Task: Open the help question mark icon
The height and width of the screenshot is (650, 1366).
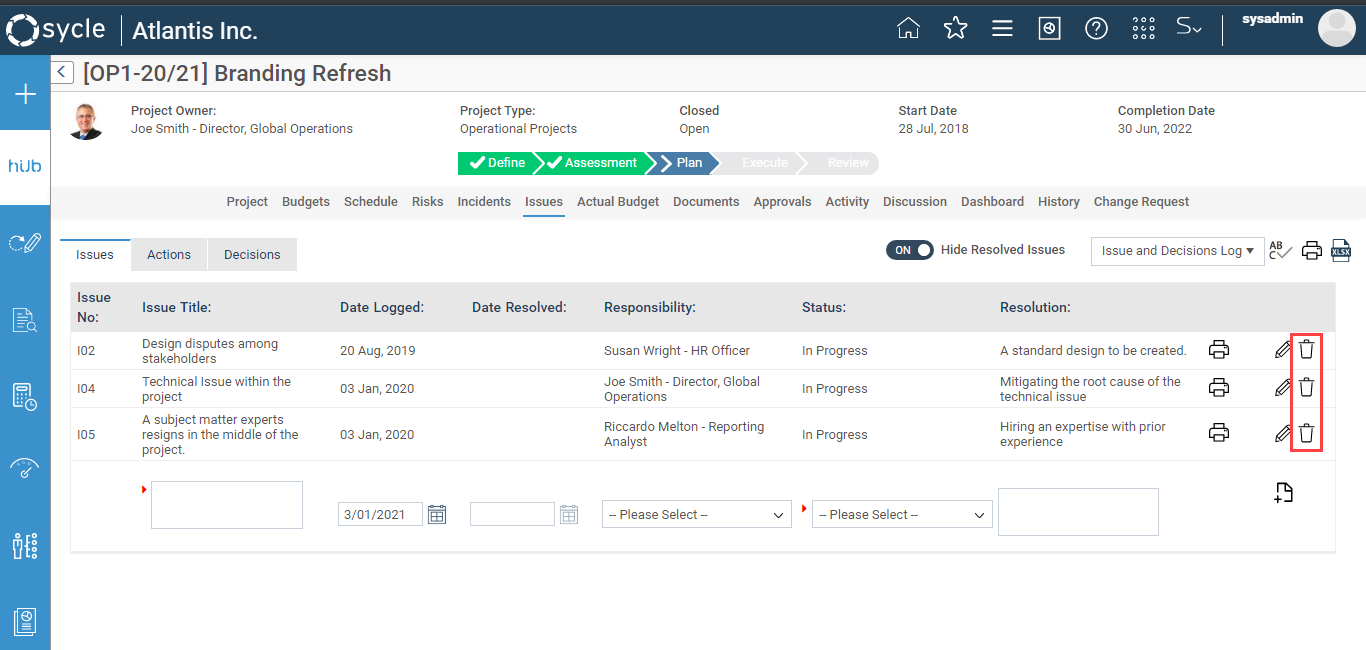Action: click(x=1097, y=28)
